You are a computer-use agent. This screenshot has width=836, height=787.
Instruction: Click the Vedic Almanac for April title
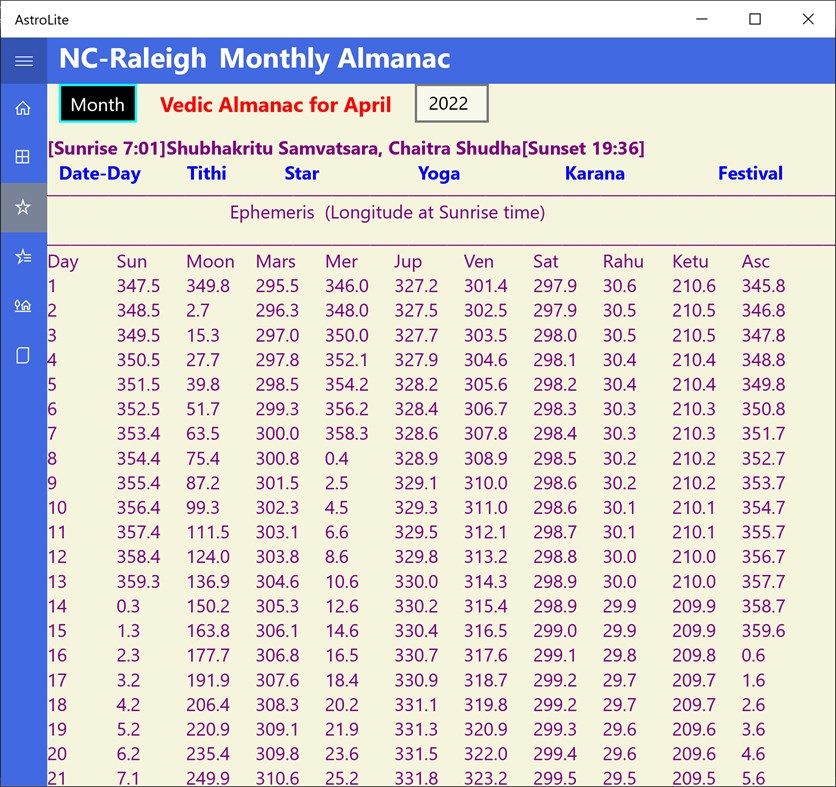275,105
